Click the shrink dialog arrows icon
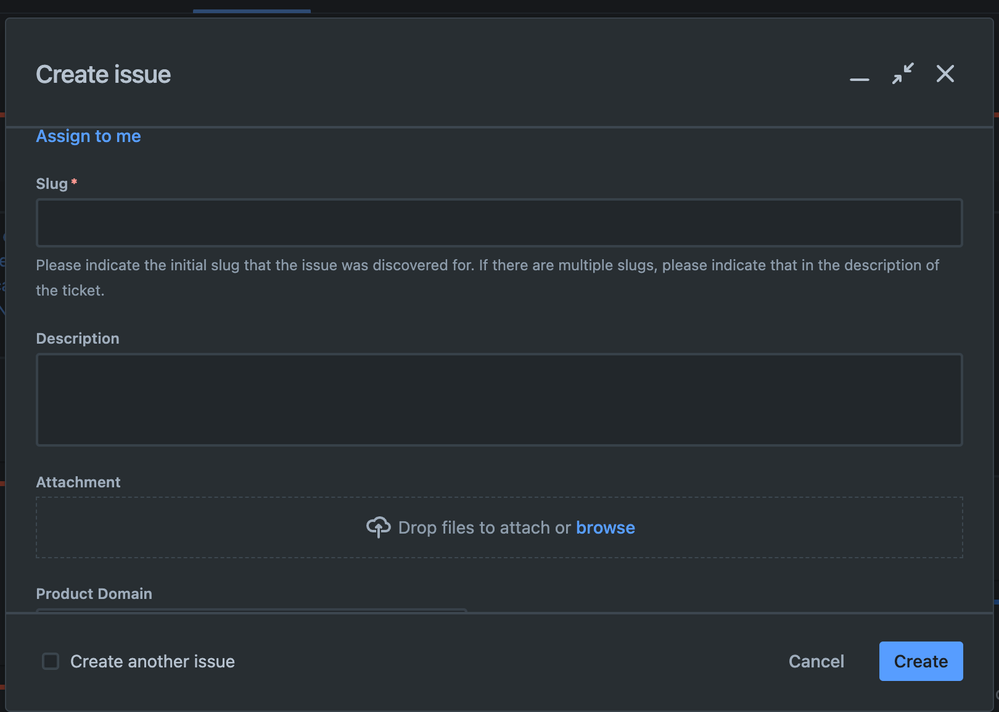999x712 pixels. coord(903,74)
